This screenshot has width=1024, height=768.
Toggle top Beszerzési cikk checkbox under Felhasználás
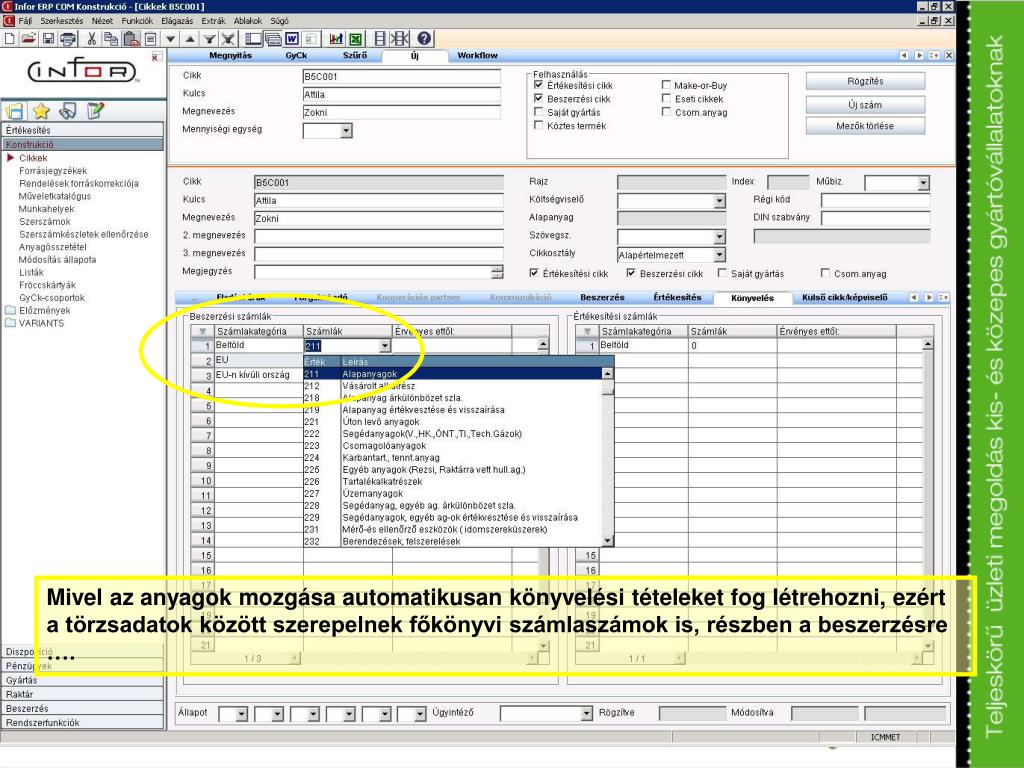pos(538,99)
